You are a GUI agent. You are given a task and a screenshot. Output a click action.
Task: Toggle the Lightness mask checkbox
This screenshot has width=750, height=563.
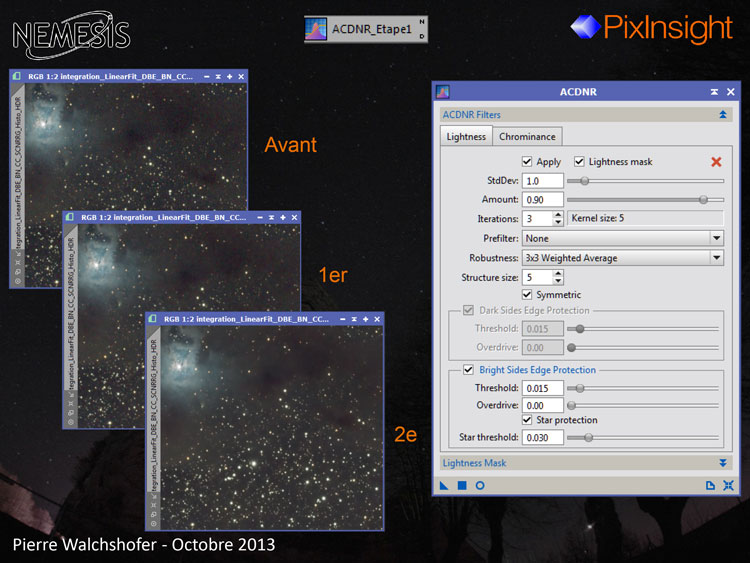coord(579,162)
